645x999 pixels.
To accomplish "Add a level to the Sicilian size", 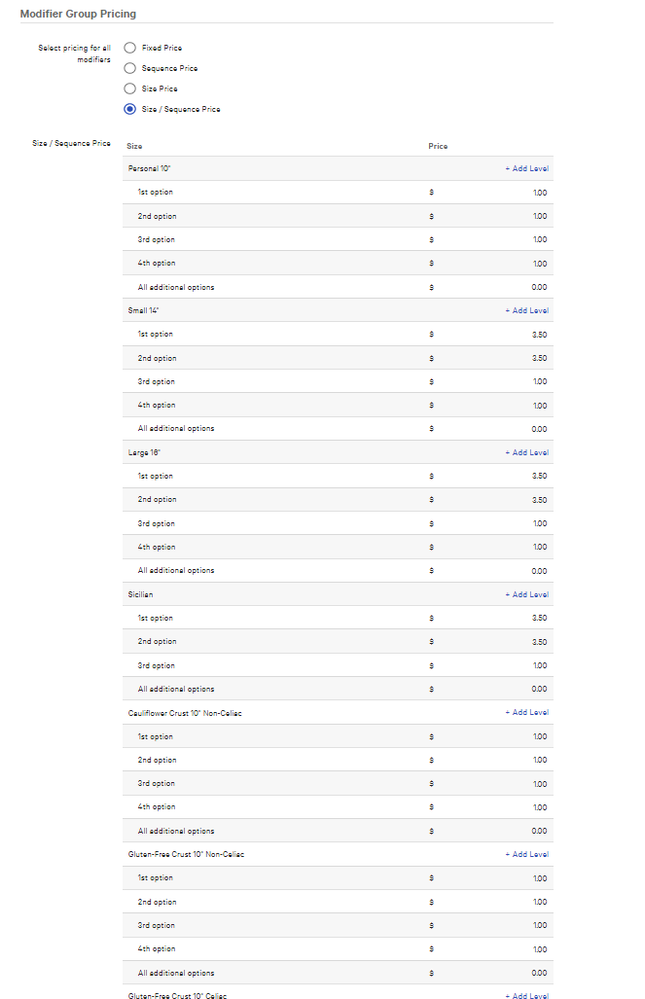I will tap(526, 595).
